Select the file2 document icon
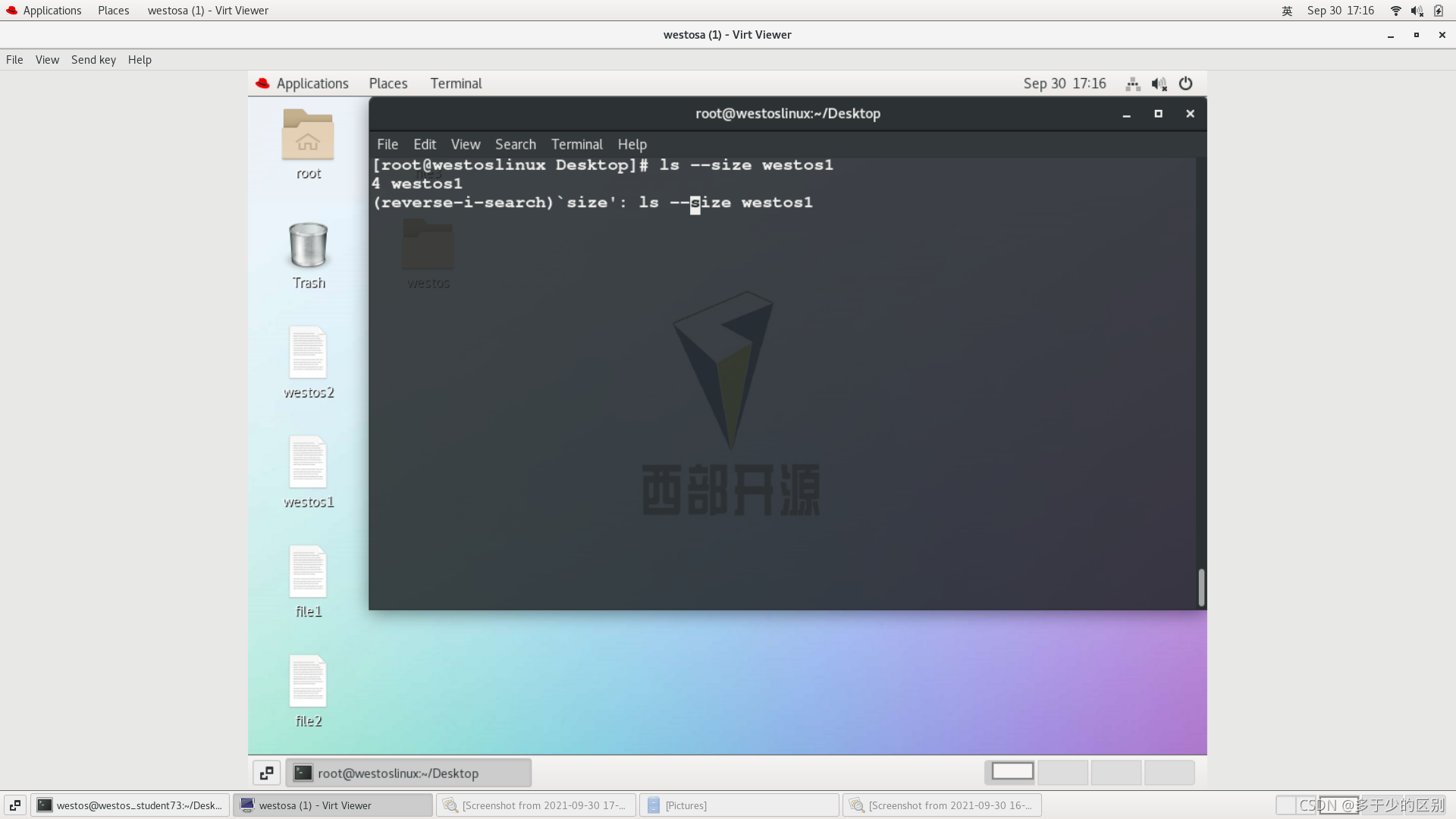This screenshot has width=1456, height=819. click(x=308, y=682)
